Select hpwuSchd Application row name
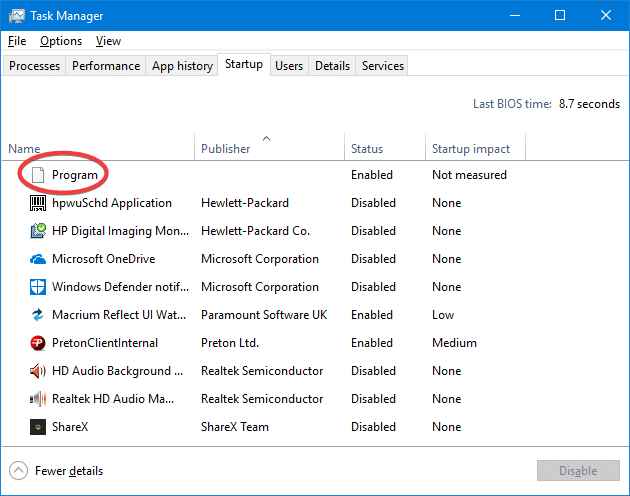 [x=112, y=203]
